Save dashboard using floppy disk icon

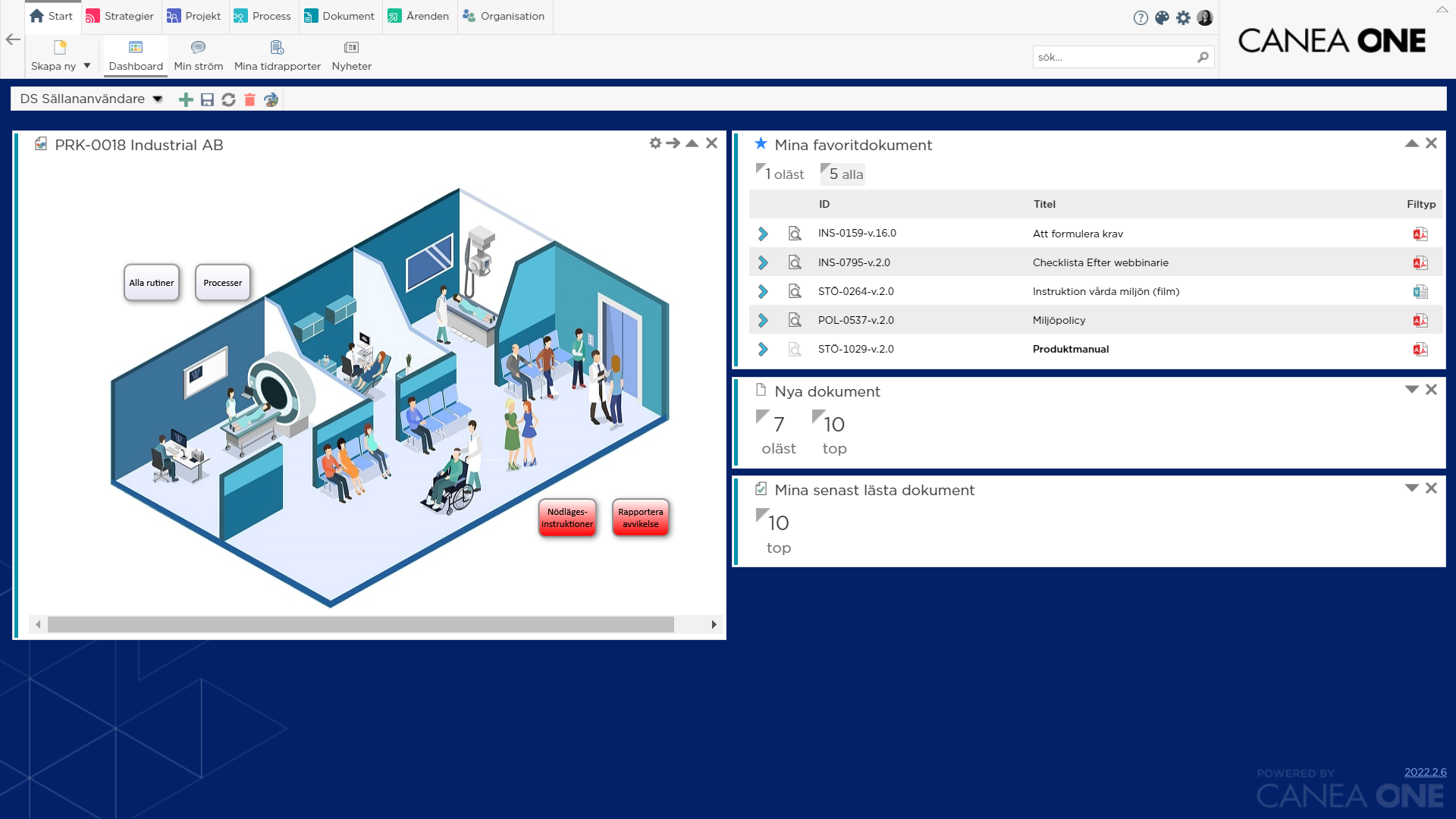pos(207,99)
